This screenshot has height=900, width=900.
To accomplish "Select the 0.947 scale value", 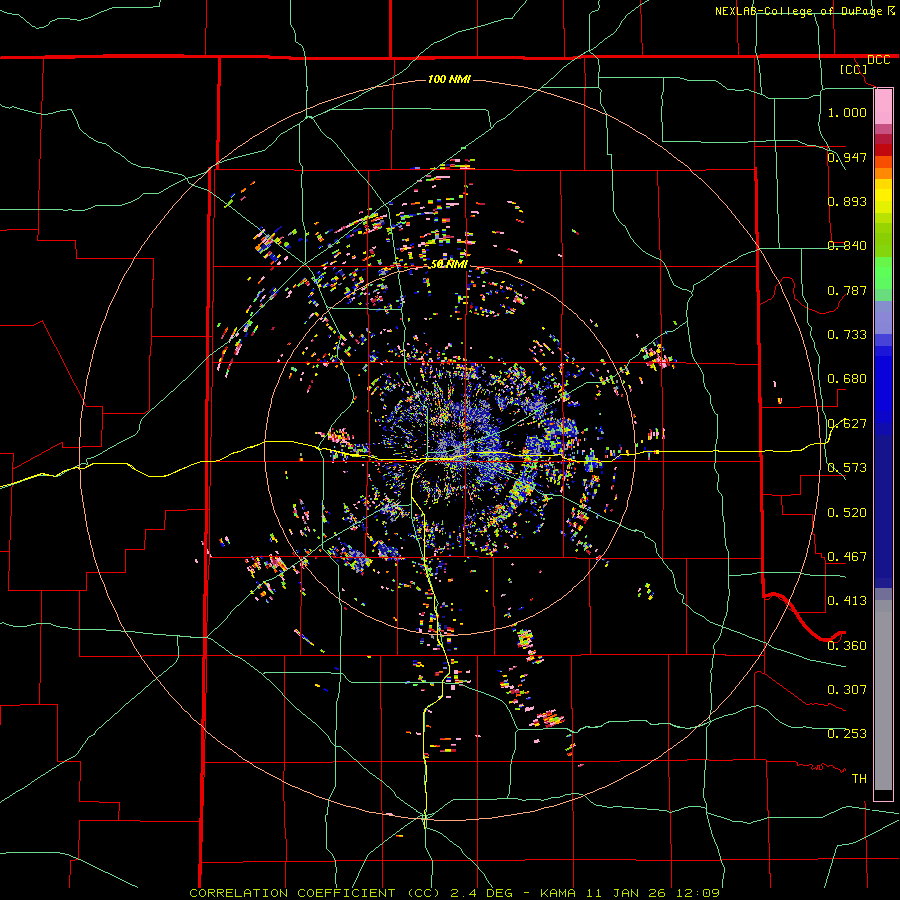I will pyautogui.click(x=847, y=157).
